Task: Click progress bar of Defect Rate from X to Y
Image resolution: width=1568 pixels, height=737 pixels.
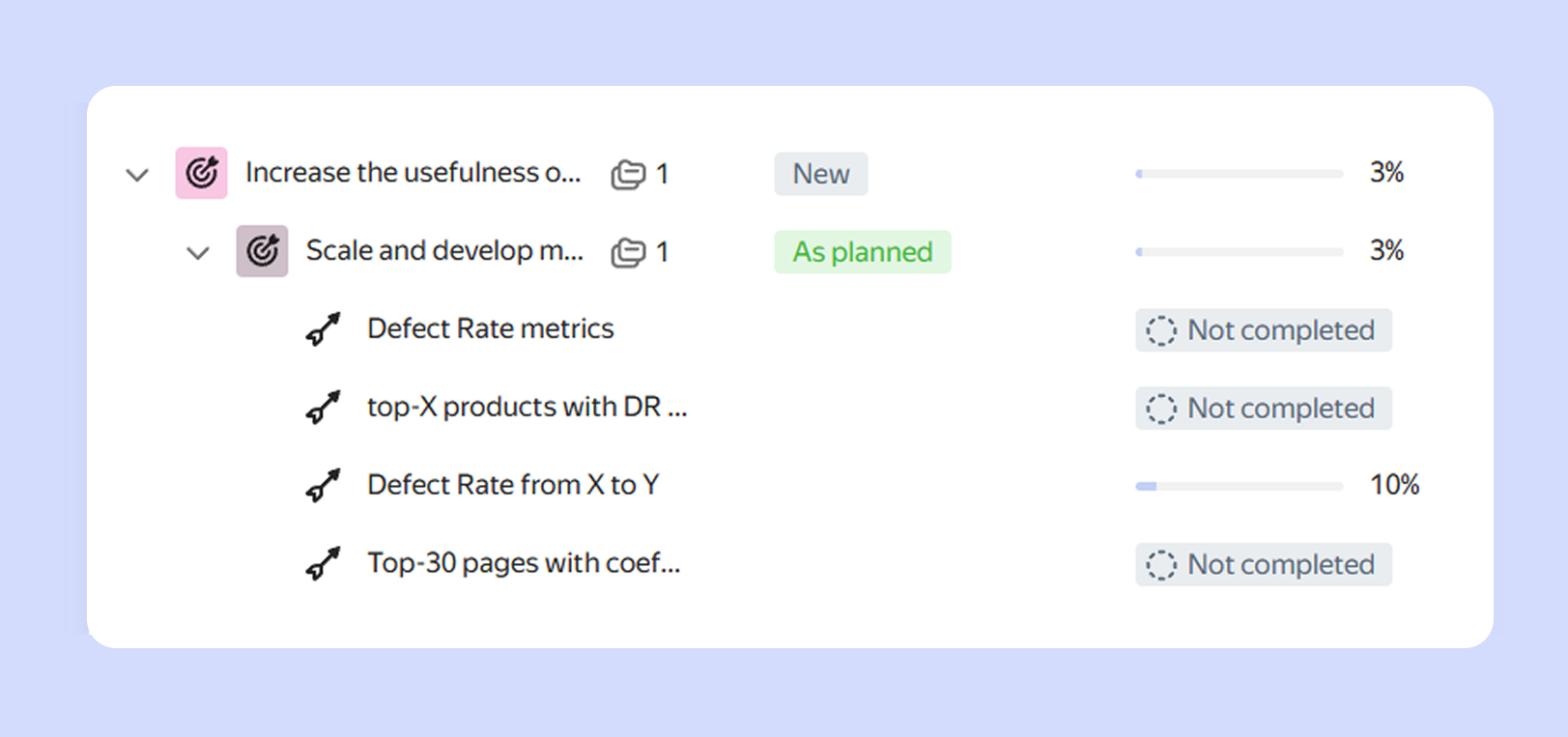Action: 1239,486
